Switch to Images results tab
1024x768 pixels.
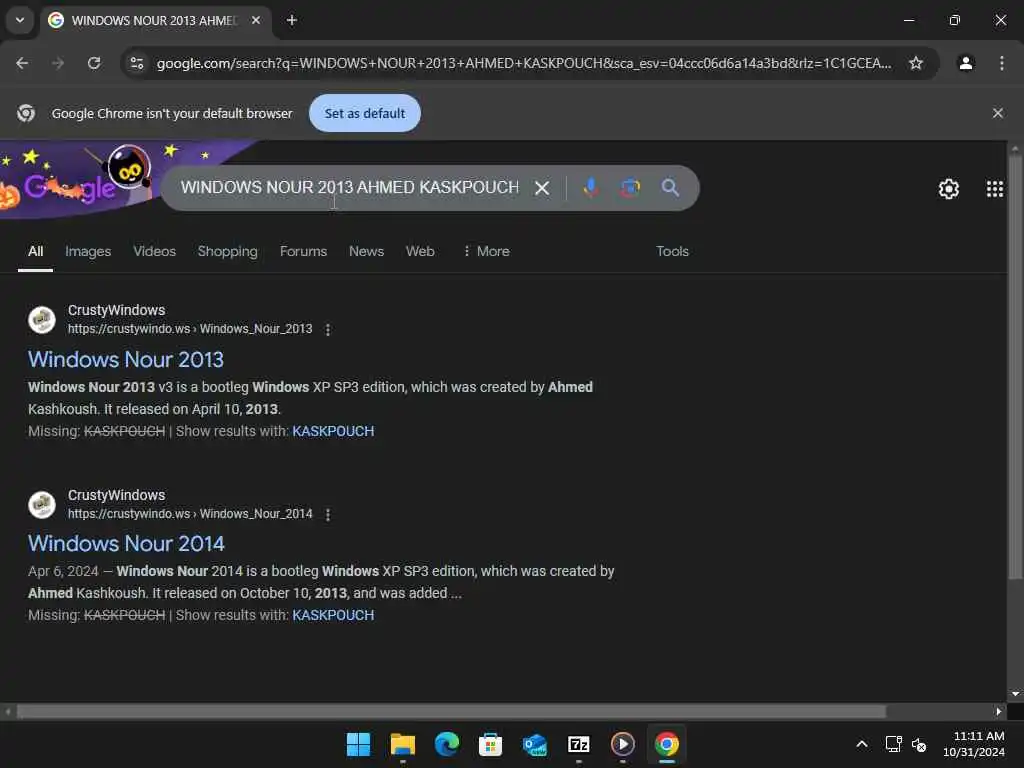(x=88, y=251)
